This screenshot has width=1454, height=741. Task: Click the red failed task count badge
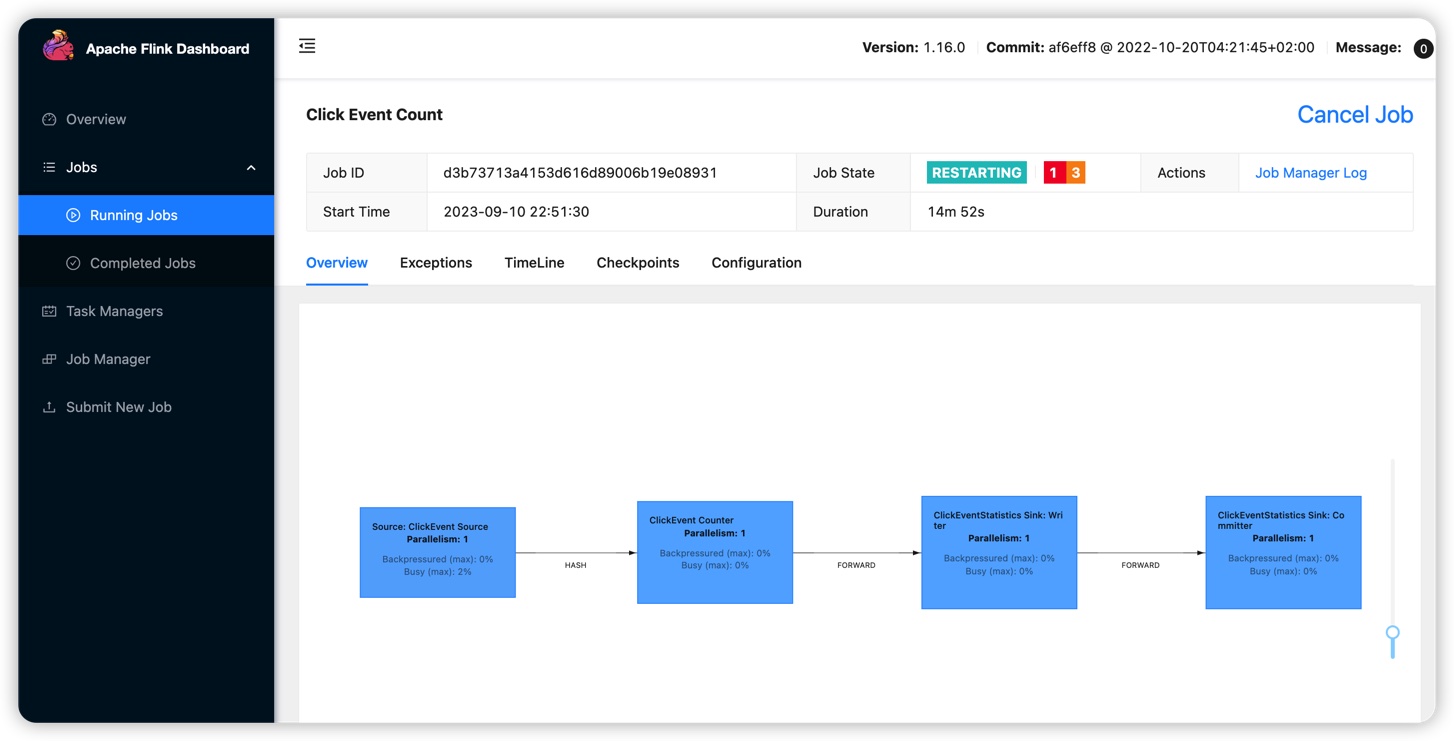[1053, 173]
